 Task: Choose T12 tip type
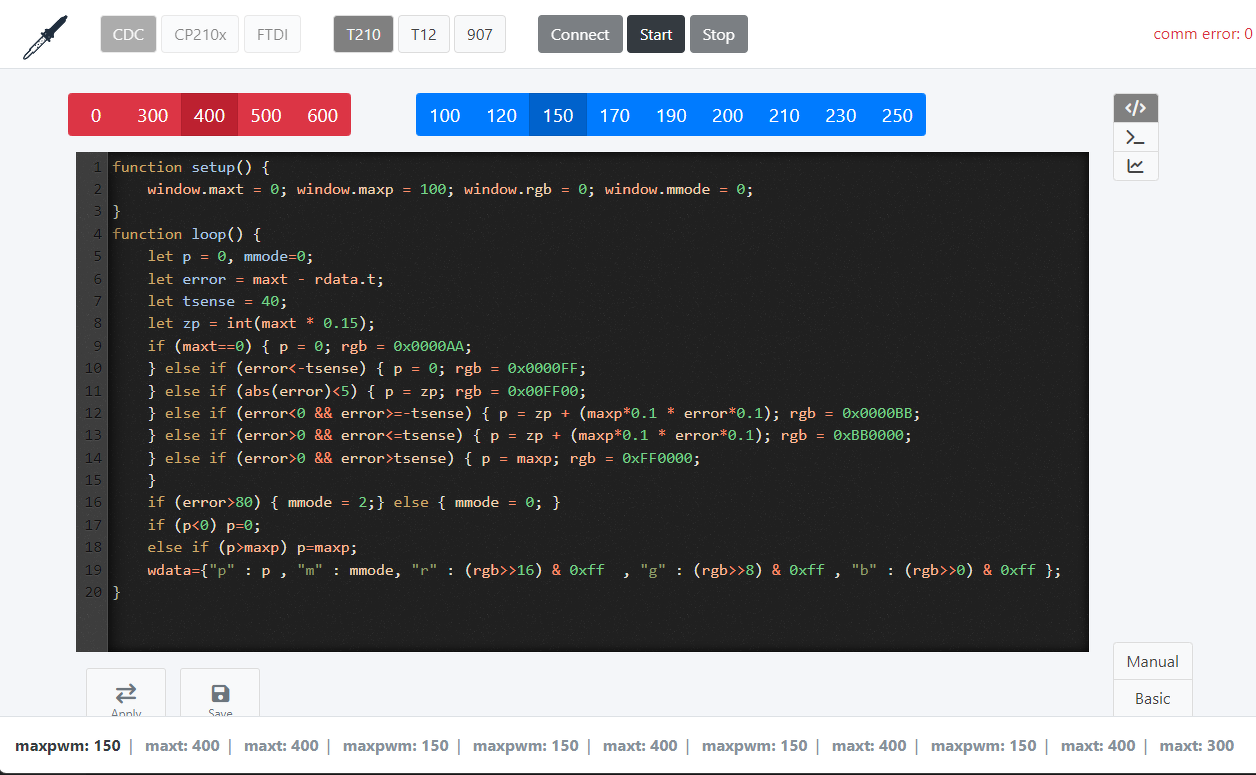423,34
